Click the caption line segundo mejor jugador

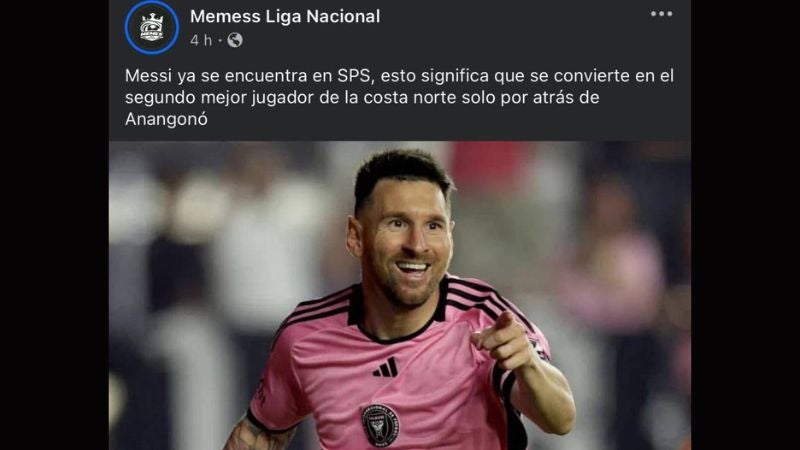tap(362, 97)
